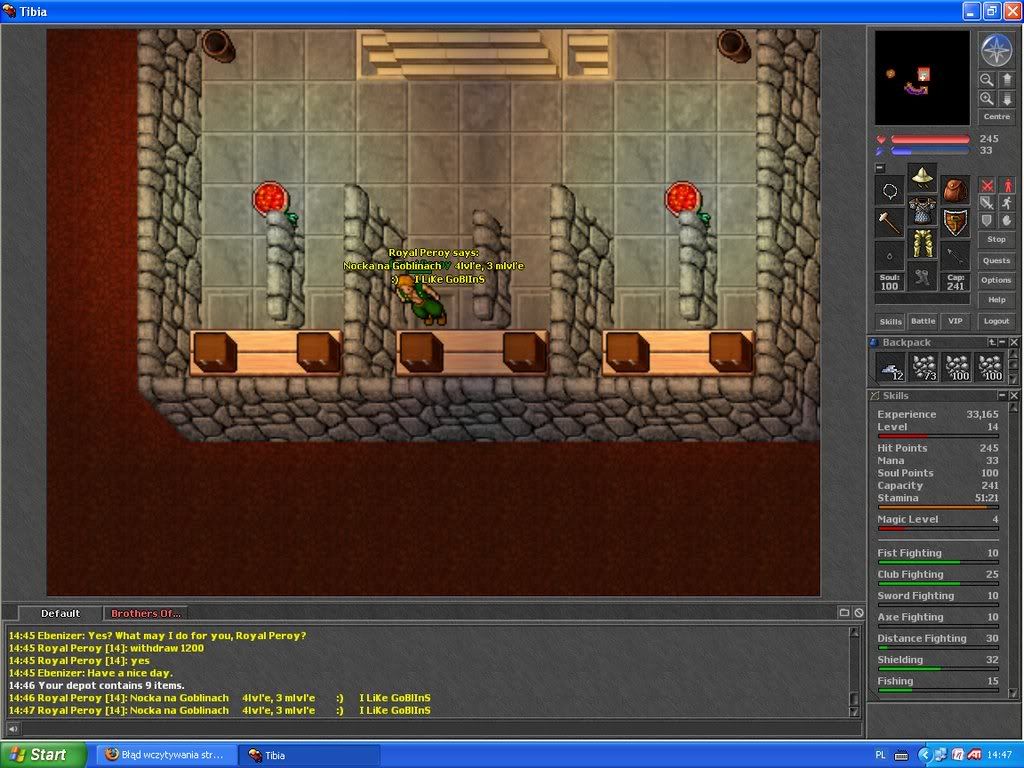Enable defensive fighting mode

pos(987,221)
